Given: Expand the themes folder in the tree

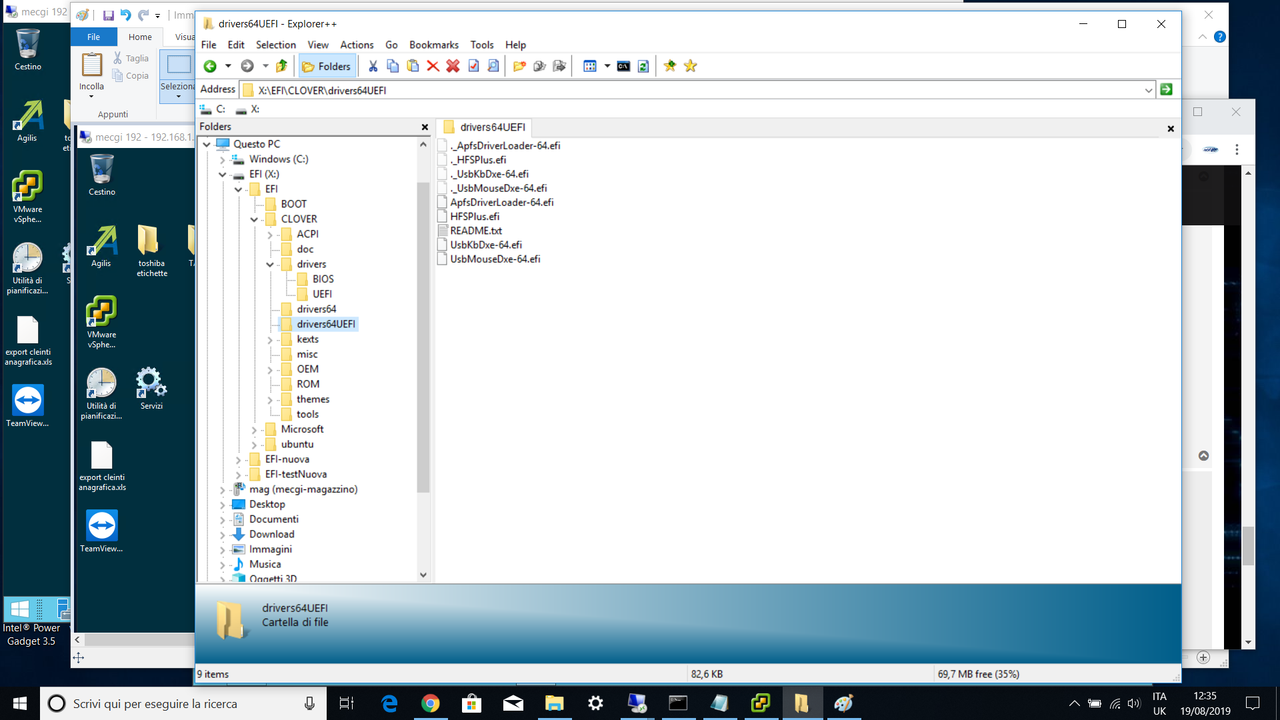Looking at the screenshot, I should pyautogui.click(x=268, y=399).
